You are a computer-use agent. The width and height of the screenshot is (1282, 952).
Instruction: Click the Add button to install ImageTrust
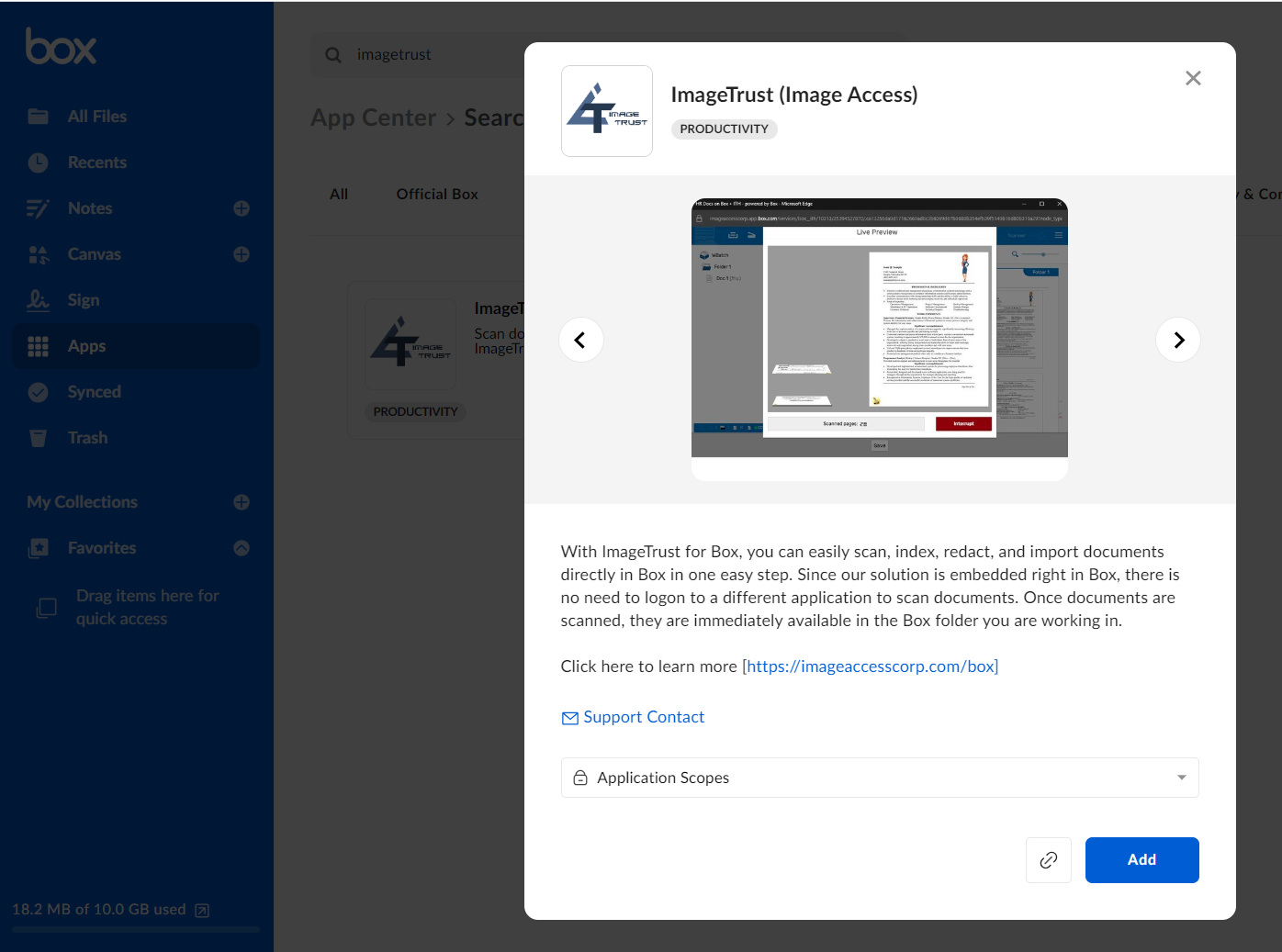(x=1141, y=860)
